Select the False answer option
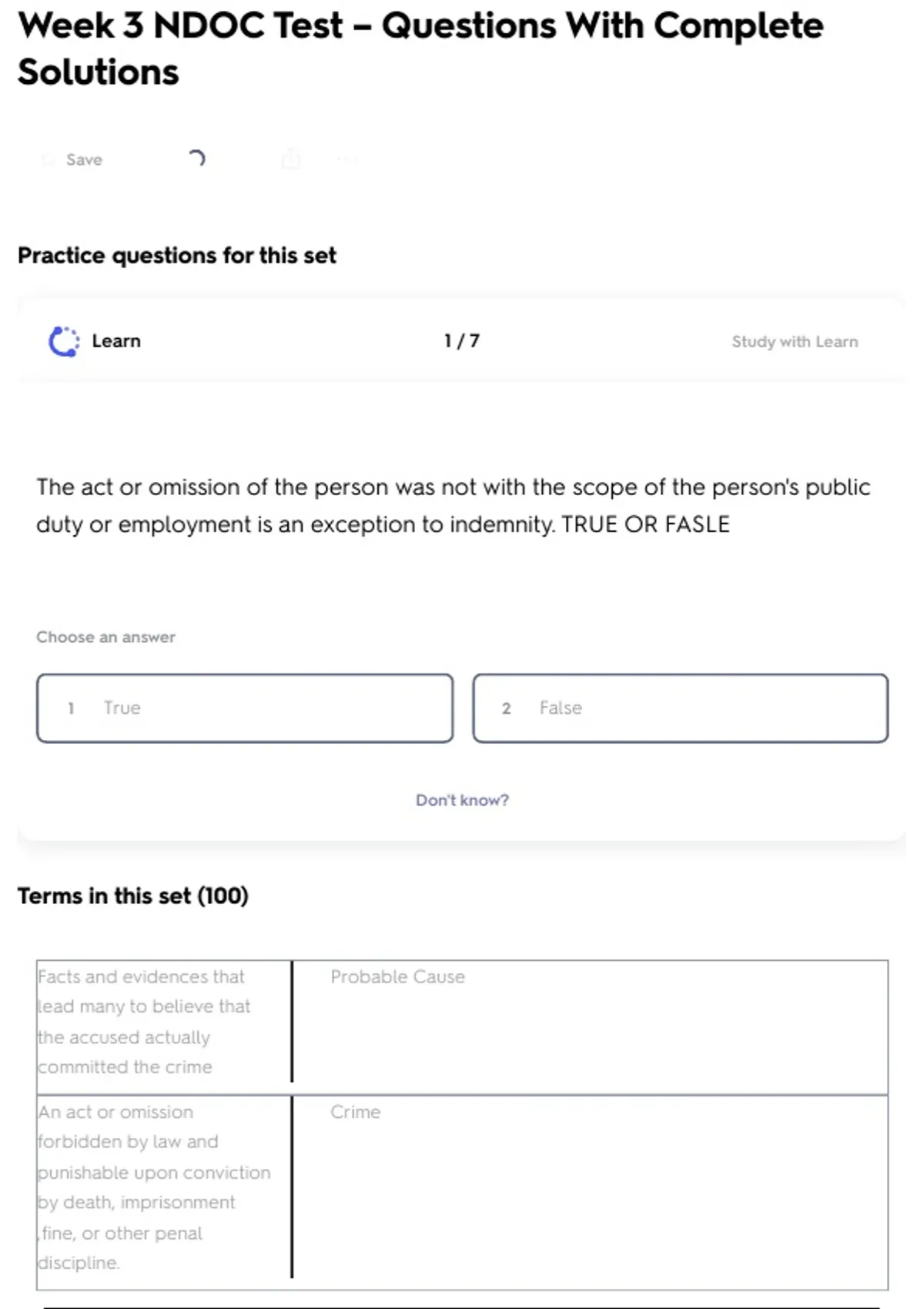The image size is (924, 1309). pos(680,708)
